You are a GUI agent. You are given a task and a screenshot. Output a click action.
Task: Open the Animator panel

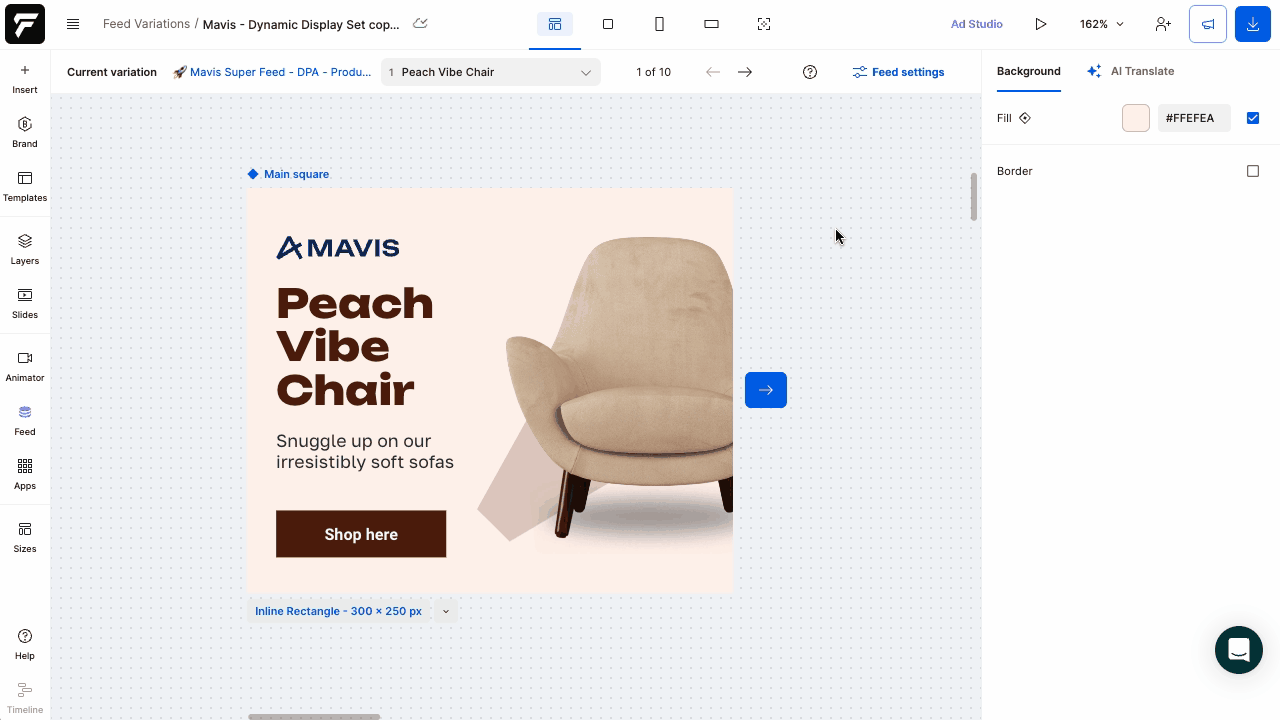(25, 366)
